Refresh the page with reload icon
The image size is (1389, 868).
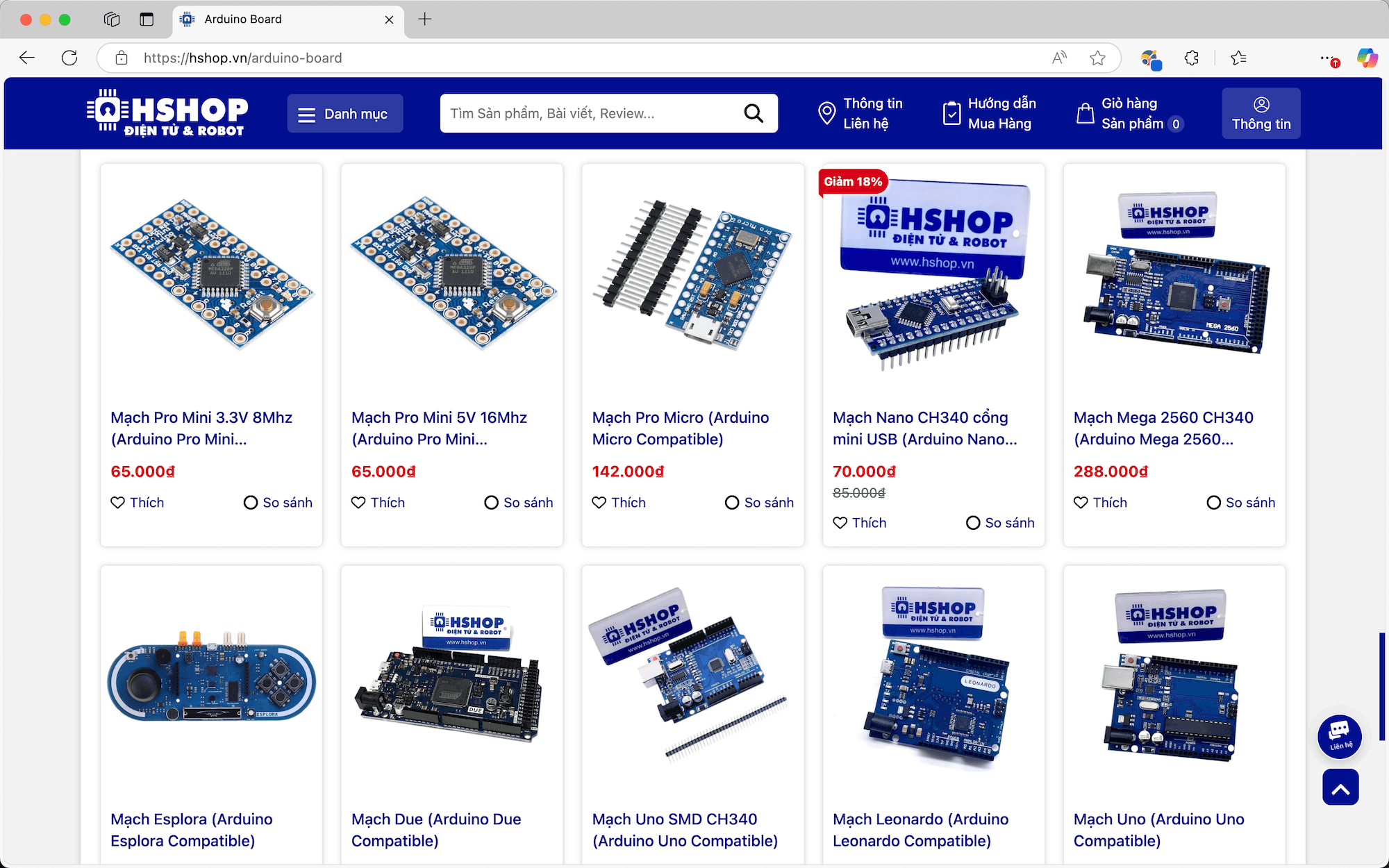(x=69, y=58)
